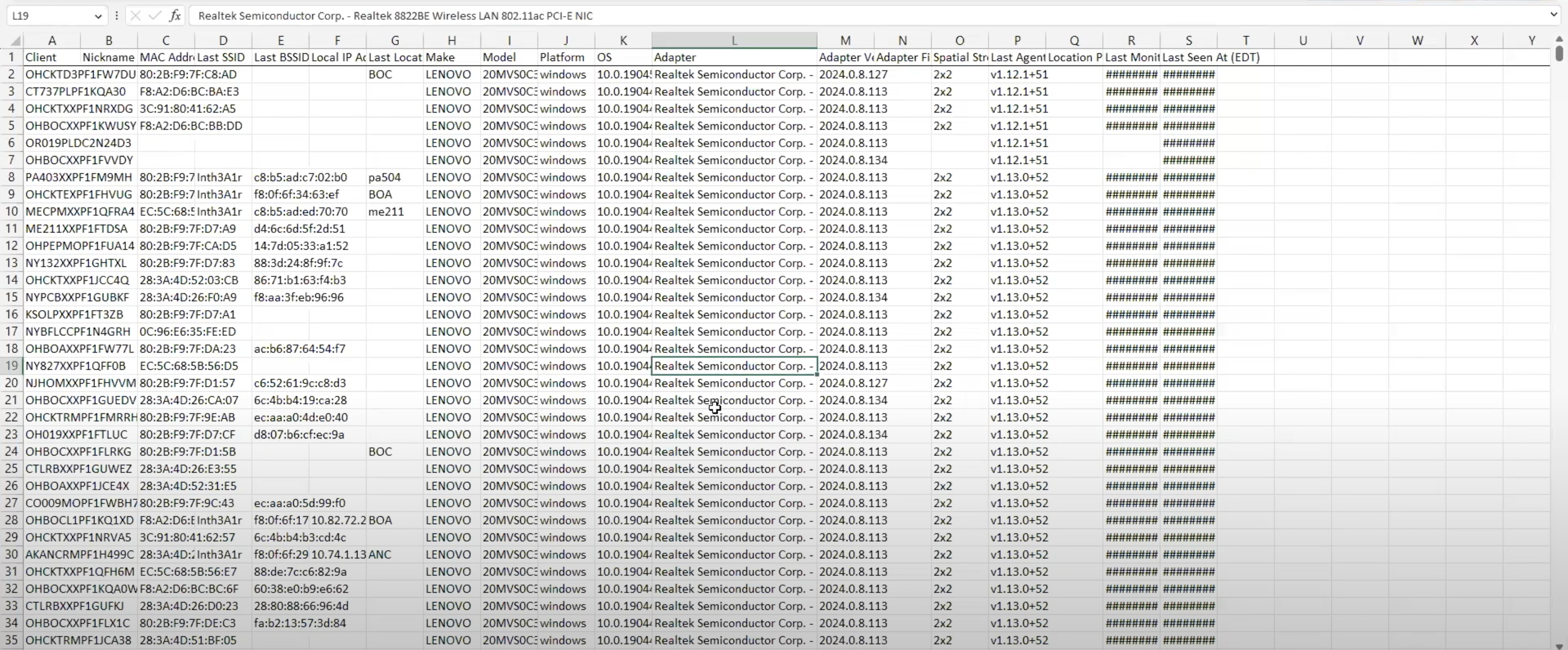Open the Name Box dropdown arrow

[98, 16]
